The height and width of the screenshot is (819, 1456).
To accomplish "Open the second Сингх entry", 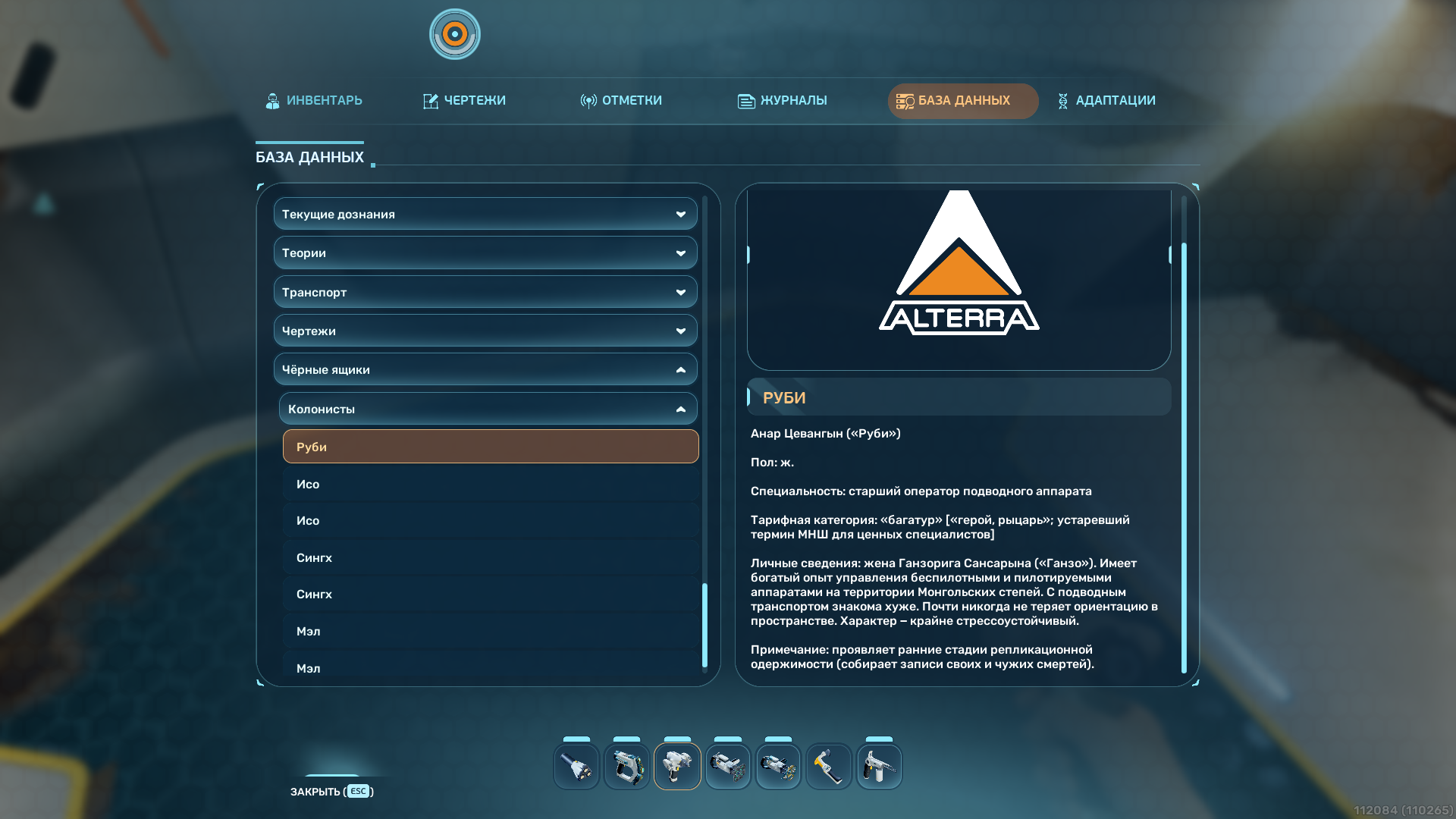I will tap(491, 594).
